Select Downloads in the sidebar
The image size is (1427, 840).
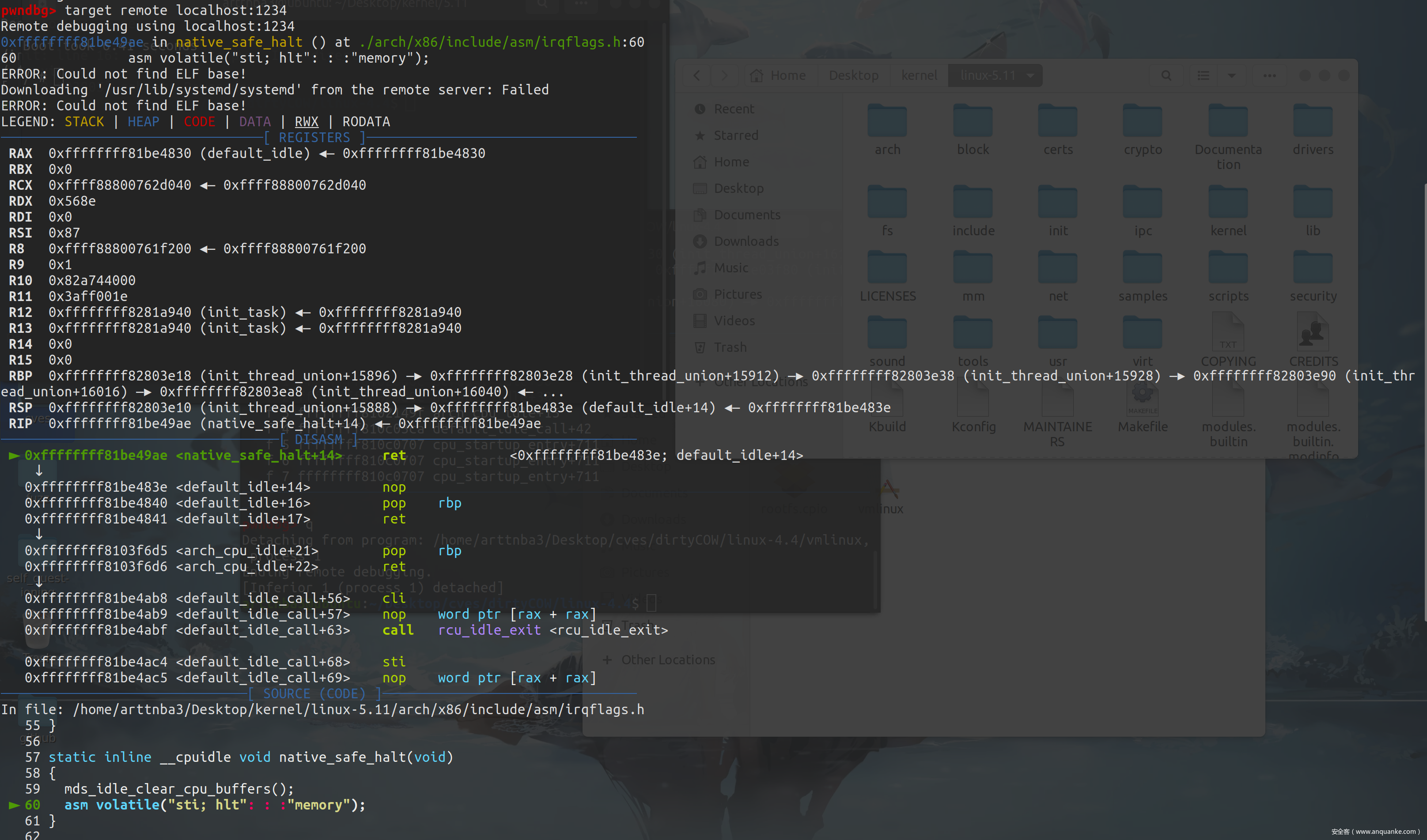(746, 241)
